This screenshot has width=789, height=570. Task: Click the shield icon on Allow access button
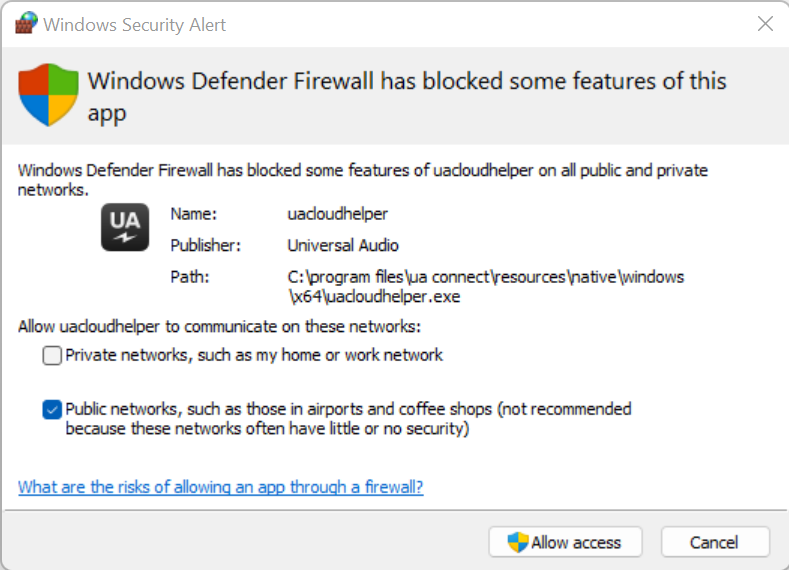(518, 542)
